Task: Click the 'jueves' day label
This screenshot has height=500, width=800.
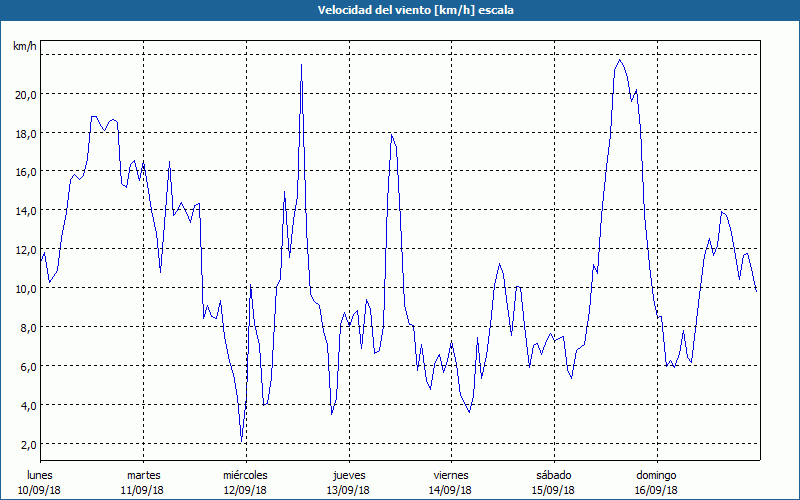Action: 349,476
